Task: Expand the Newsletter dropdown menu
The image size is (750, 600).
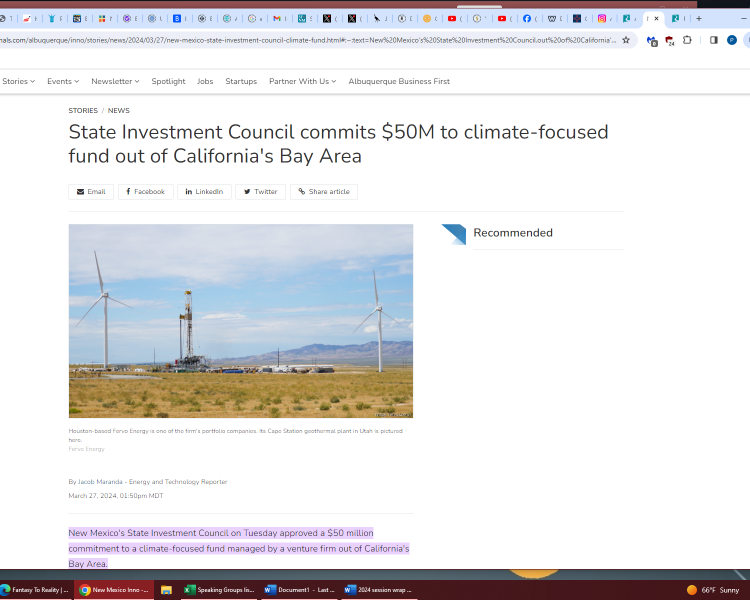Action: point(115,81)
